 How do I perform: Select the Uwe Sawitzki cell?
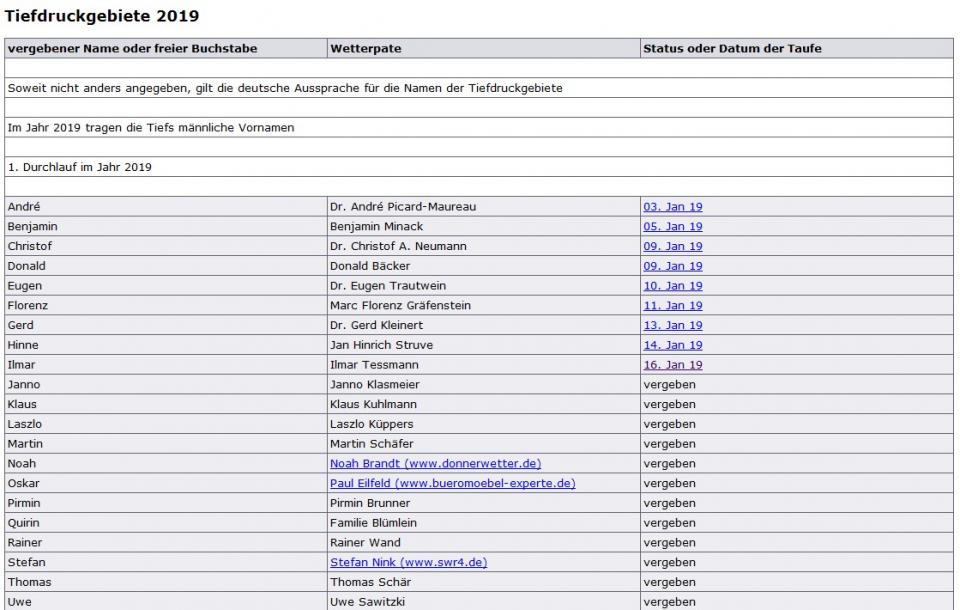[368, 602]
